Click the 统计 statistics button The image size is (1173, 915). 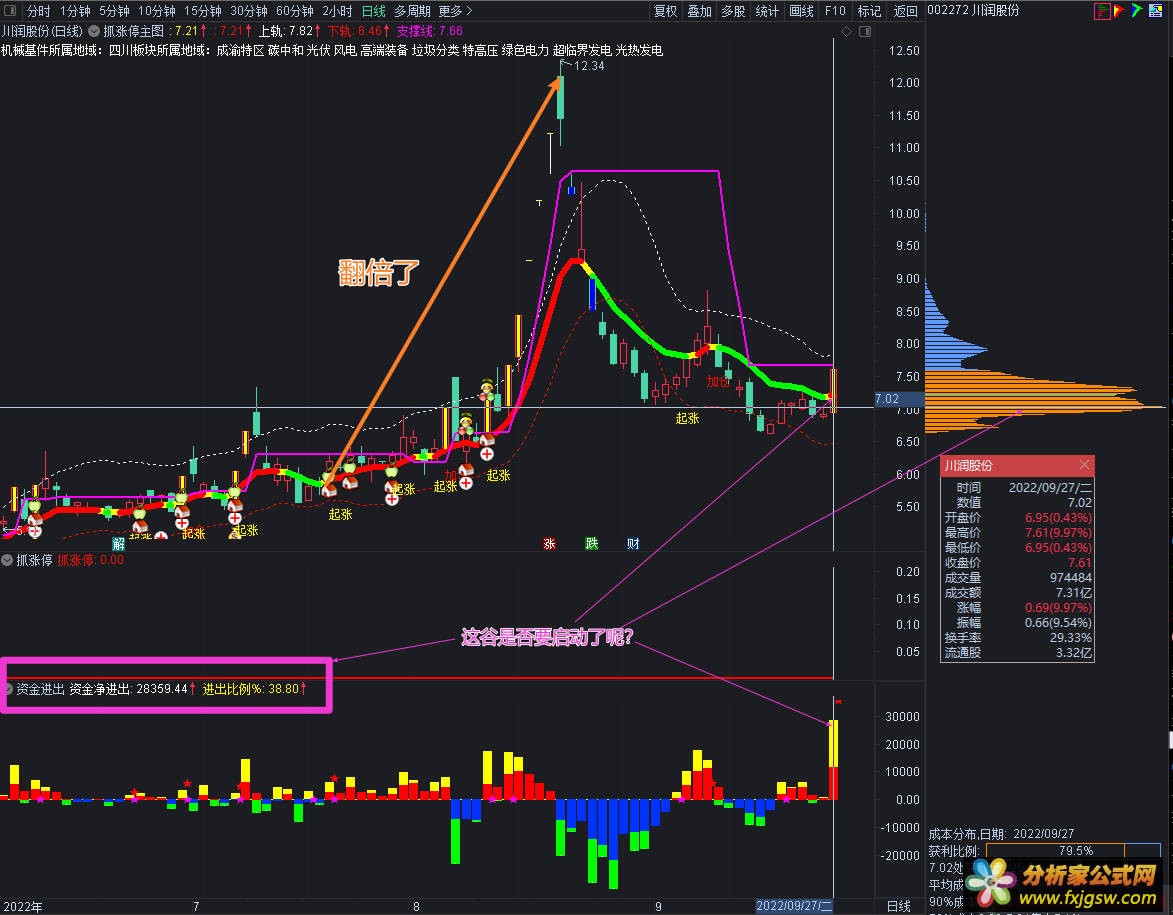pyautogui.click(x=767, y=11)
